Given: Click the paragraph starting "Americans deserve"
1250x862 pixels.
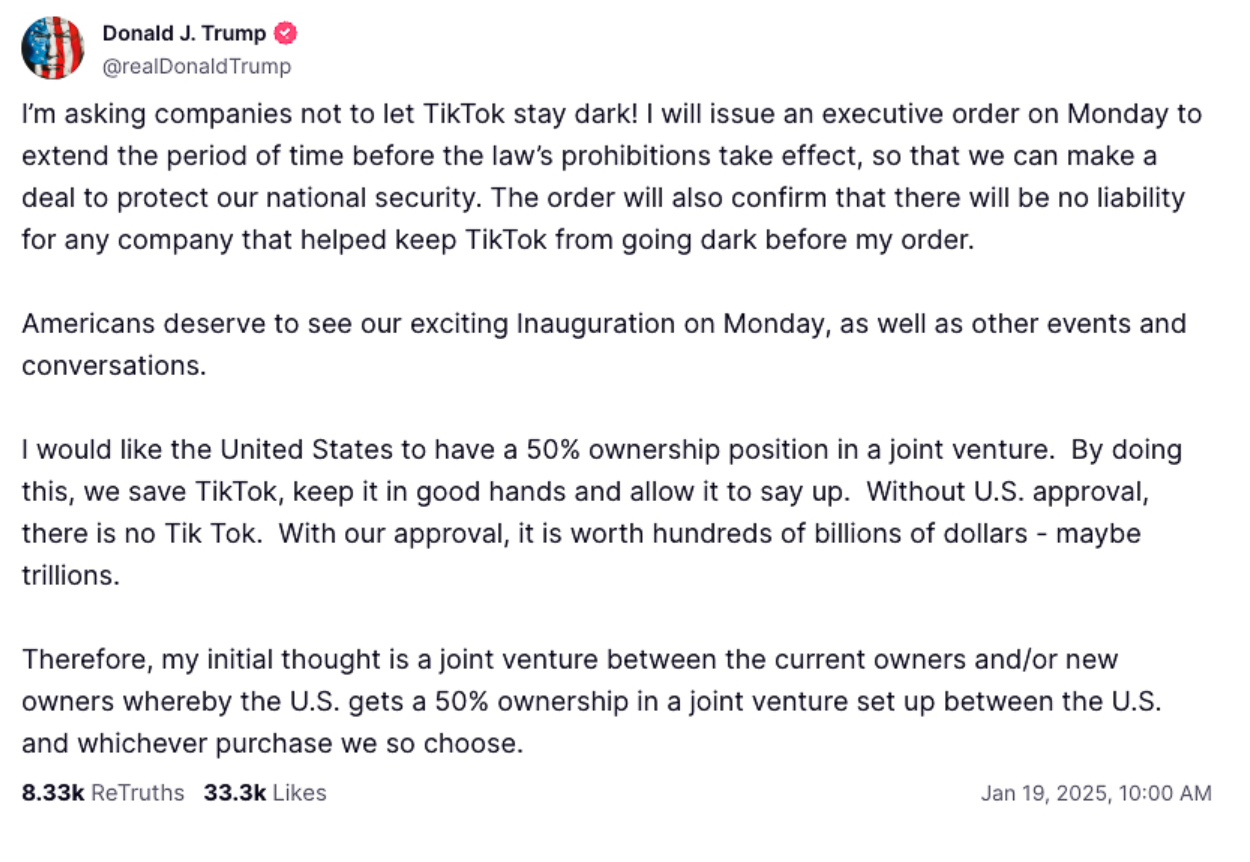Looking at the screenshot, I should (604, 345).
